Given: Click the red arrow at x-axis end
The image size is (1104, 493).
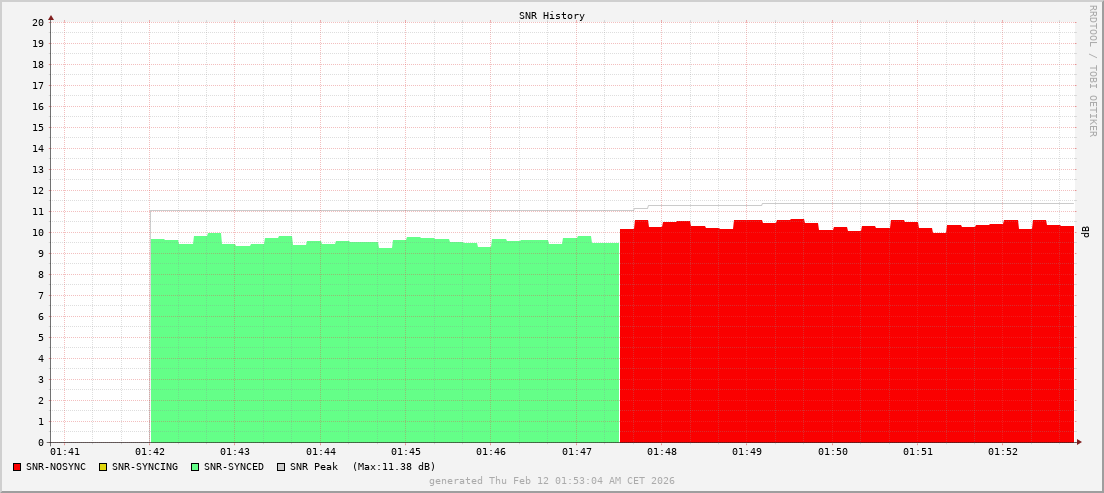Looking at the screenshot, I should pyautogui.click(x=1079, y=442).
